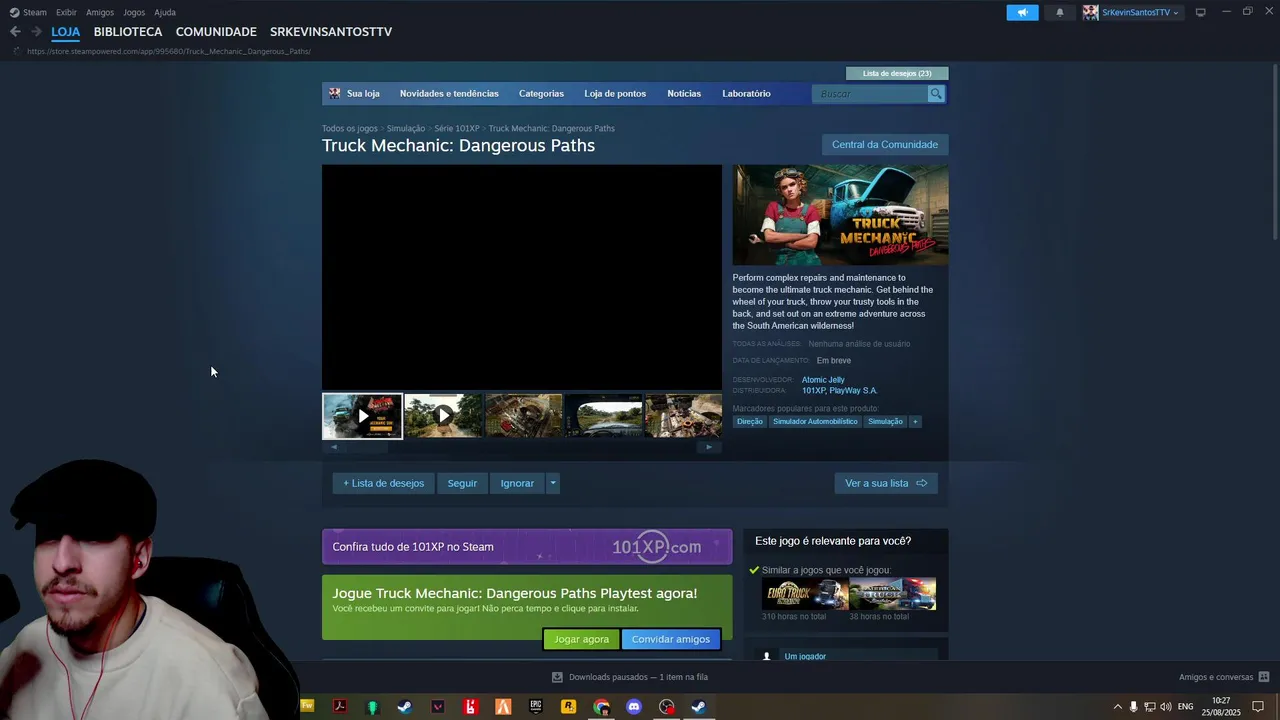Switch to the BIBLIOTECA tab
The height and width of the screenshot is (720, 1280).
point(128,32)
